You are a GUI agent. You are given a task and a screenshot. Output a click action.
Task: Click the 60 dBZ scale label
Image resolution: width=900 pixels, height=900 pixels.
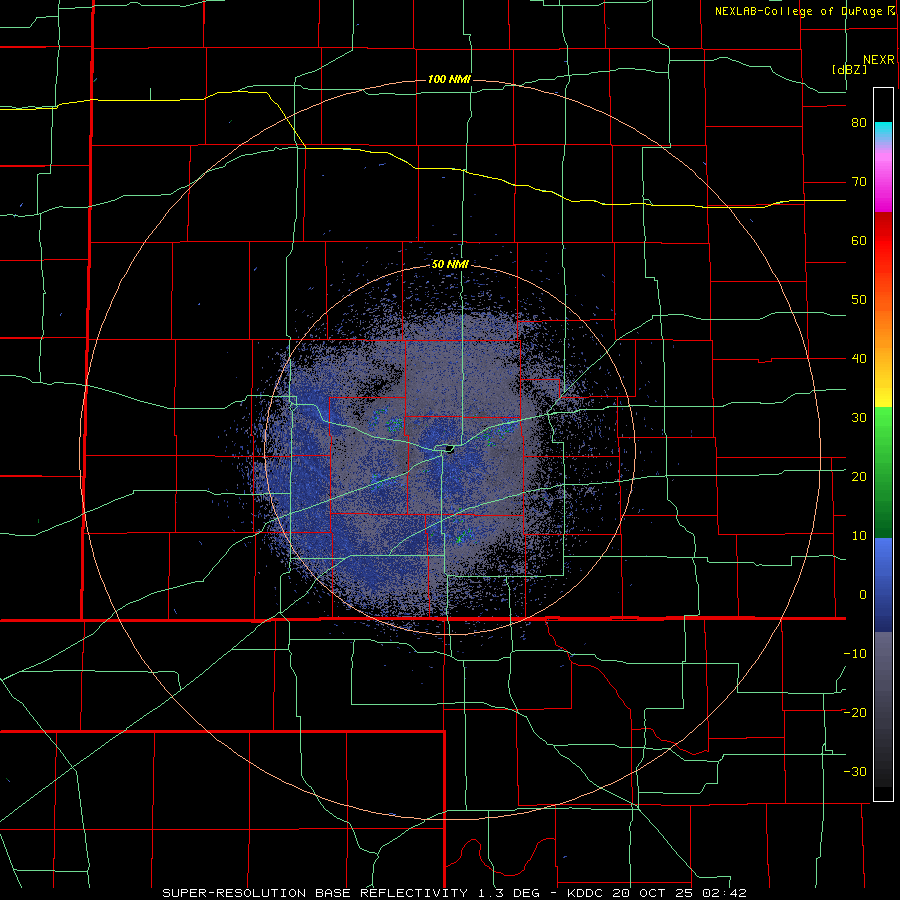click(x=859, y=240)
